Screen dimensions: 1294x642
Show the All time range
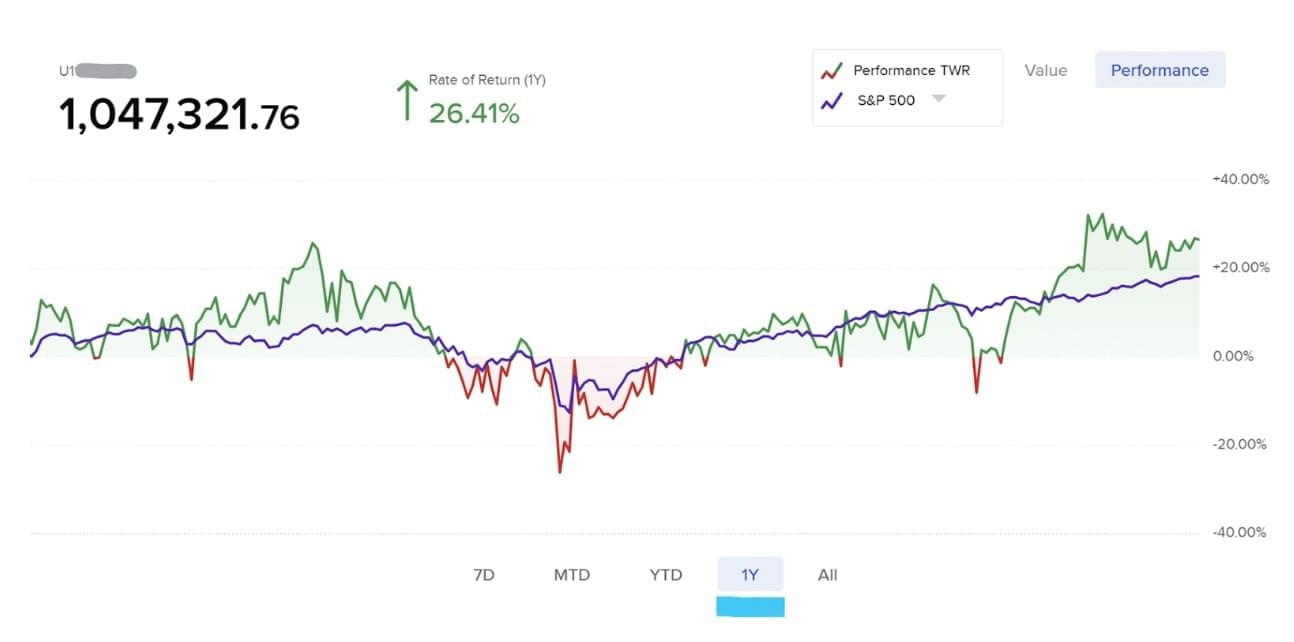pos(827,575)
